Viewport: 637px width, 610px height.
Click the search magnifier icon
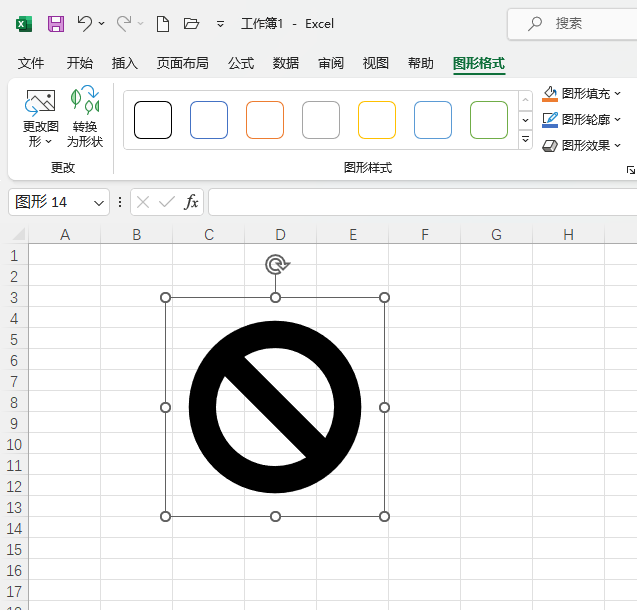tap(535, 24)
